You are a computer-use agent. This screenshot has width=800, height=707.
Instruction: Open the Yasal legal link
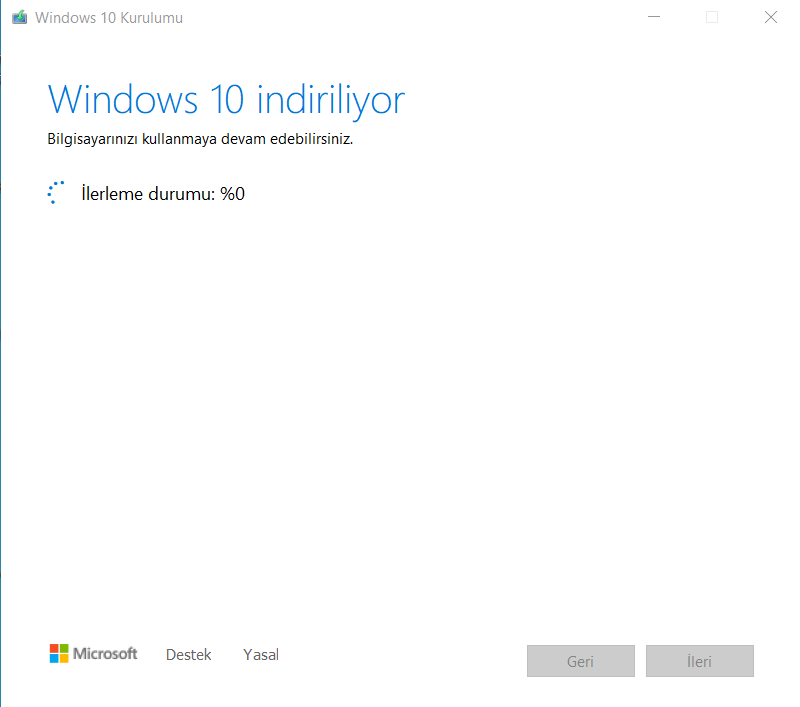click(x=261, y=655)
